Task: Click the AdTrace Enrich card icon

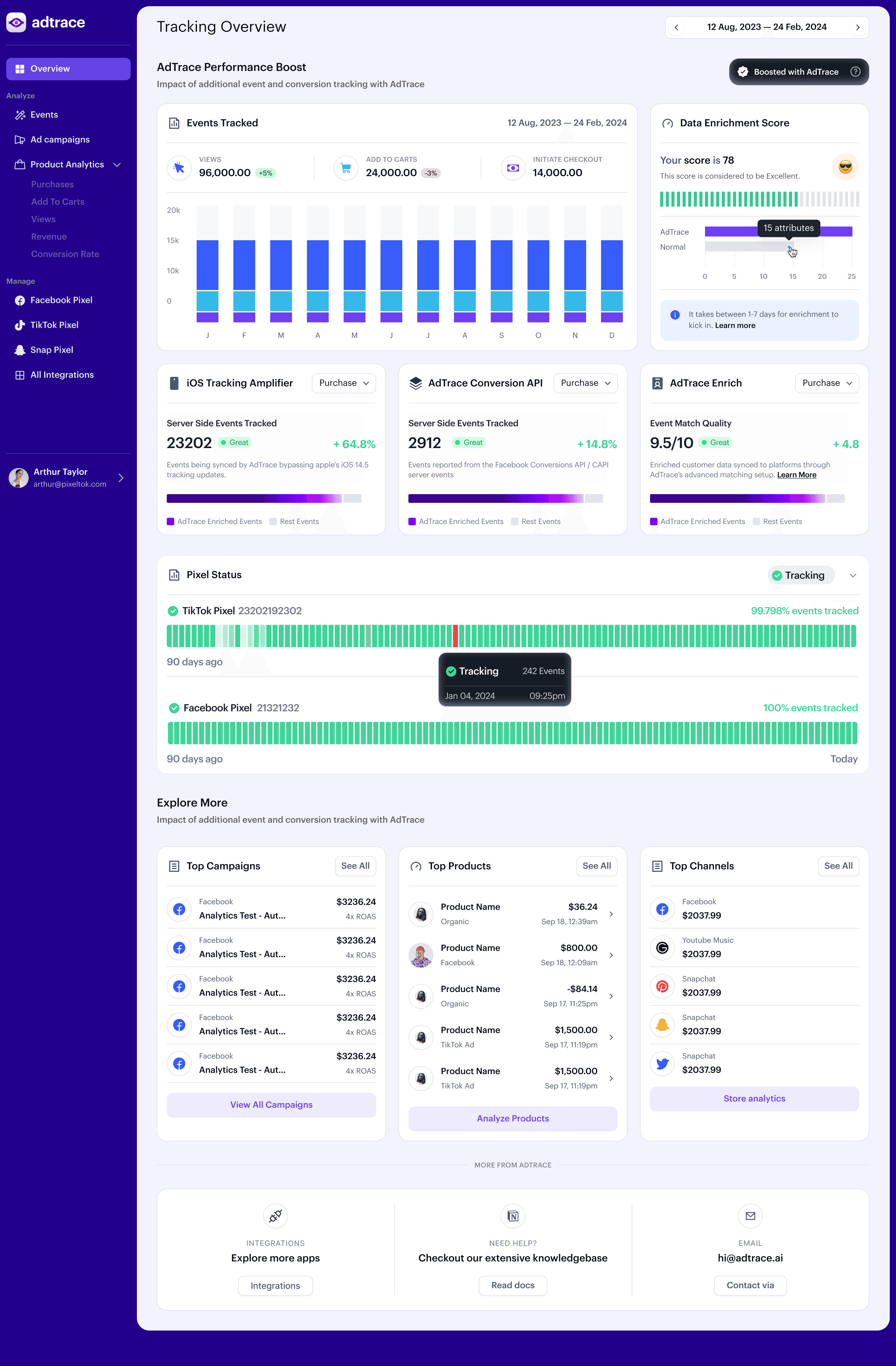Action: 657,383
